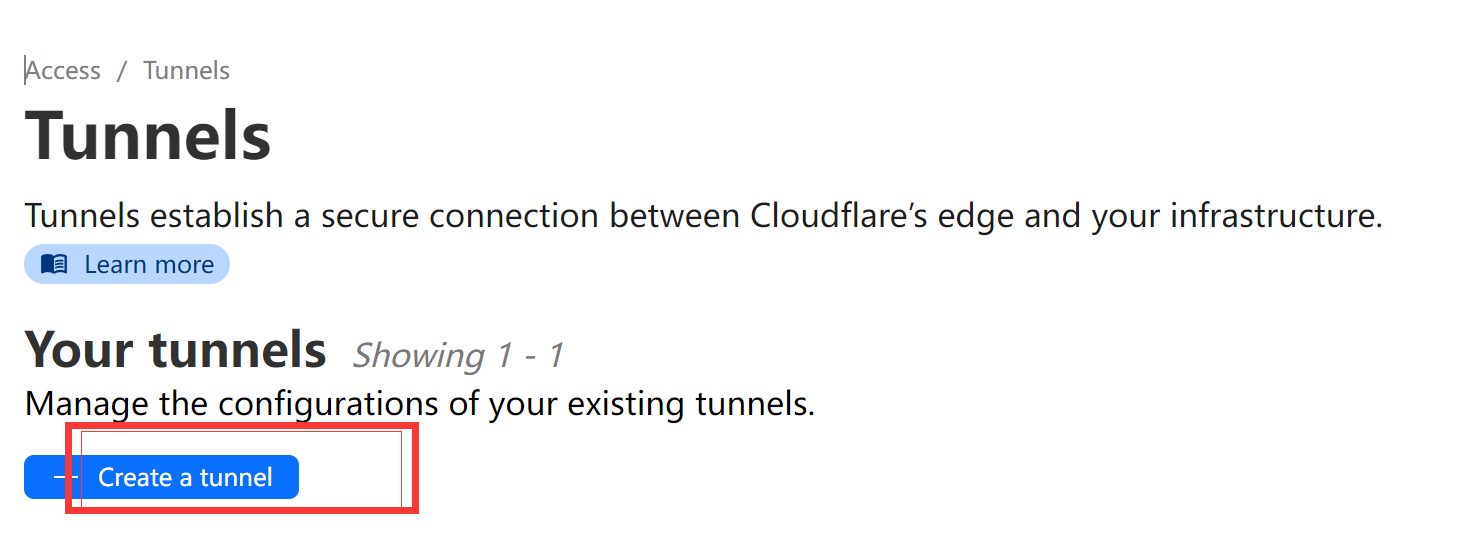
Task: Click the empty outlined box over Create a tunnel
Action: coord(241,469)
